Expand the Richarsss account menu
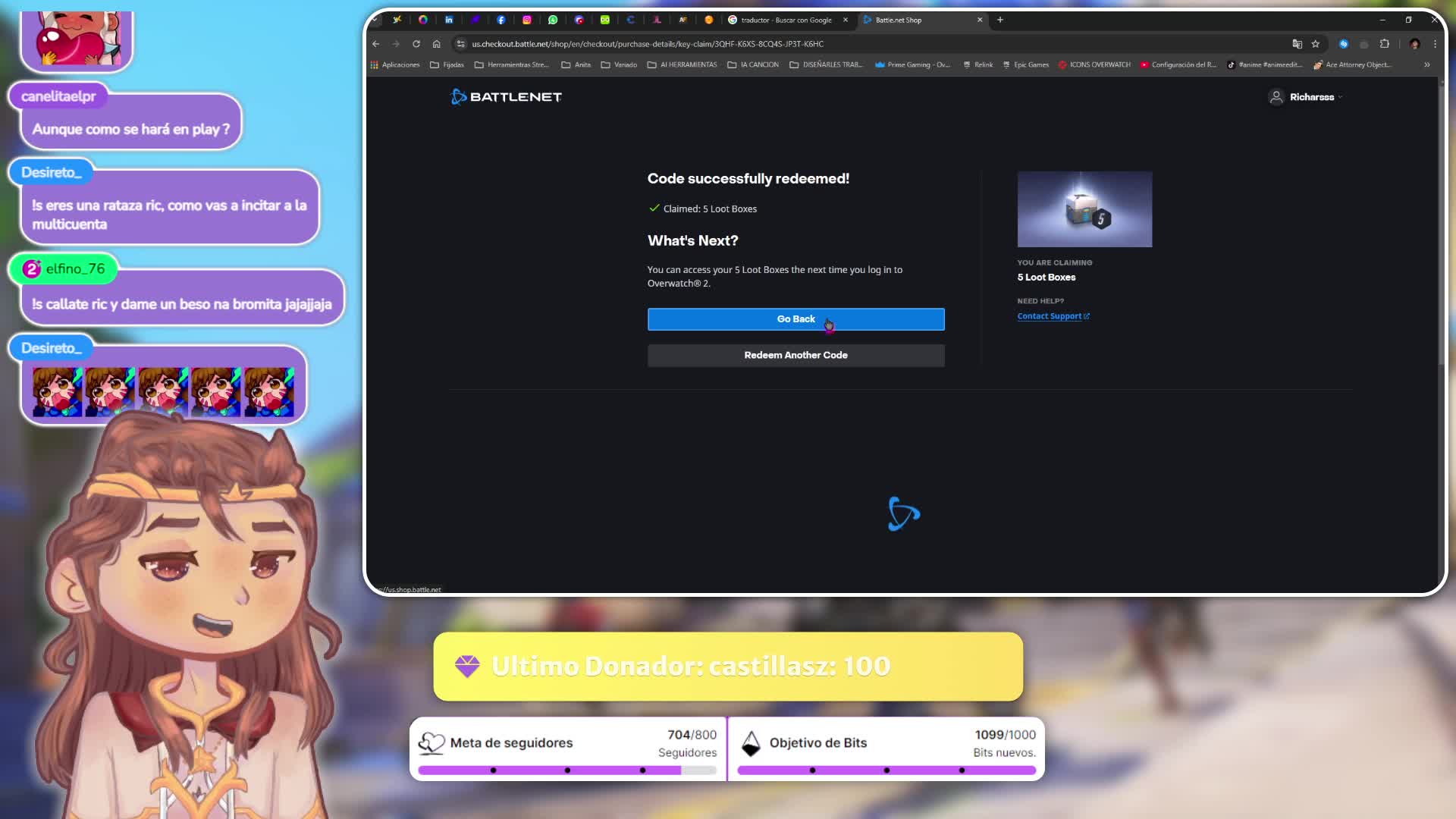Screen dimensions: 1456x819 click(x=1305, y=97)
